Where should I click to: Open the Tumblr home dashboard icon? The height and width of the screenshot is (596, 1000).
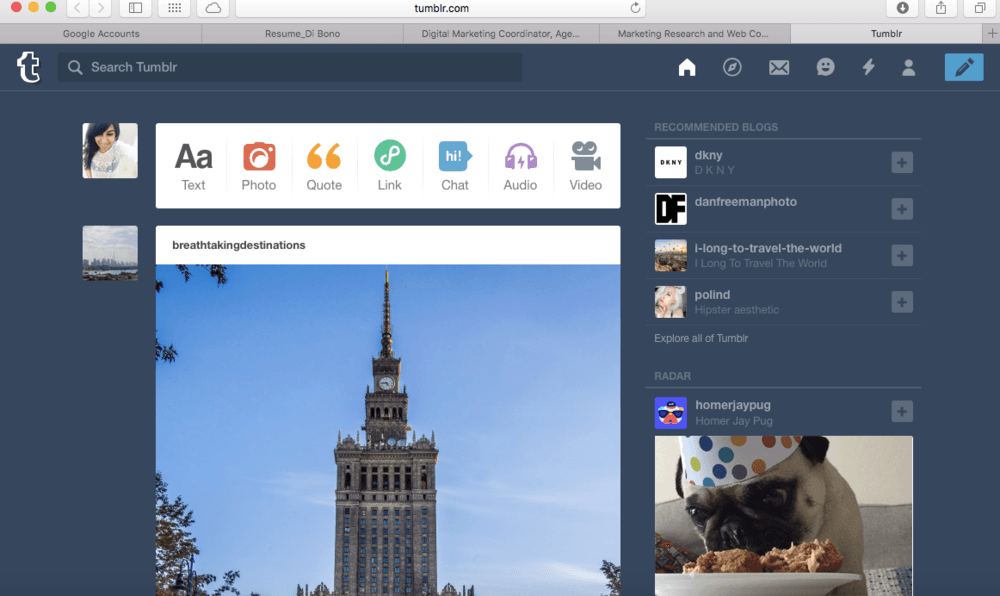click(x=687, y=67)
